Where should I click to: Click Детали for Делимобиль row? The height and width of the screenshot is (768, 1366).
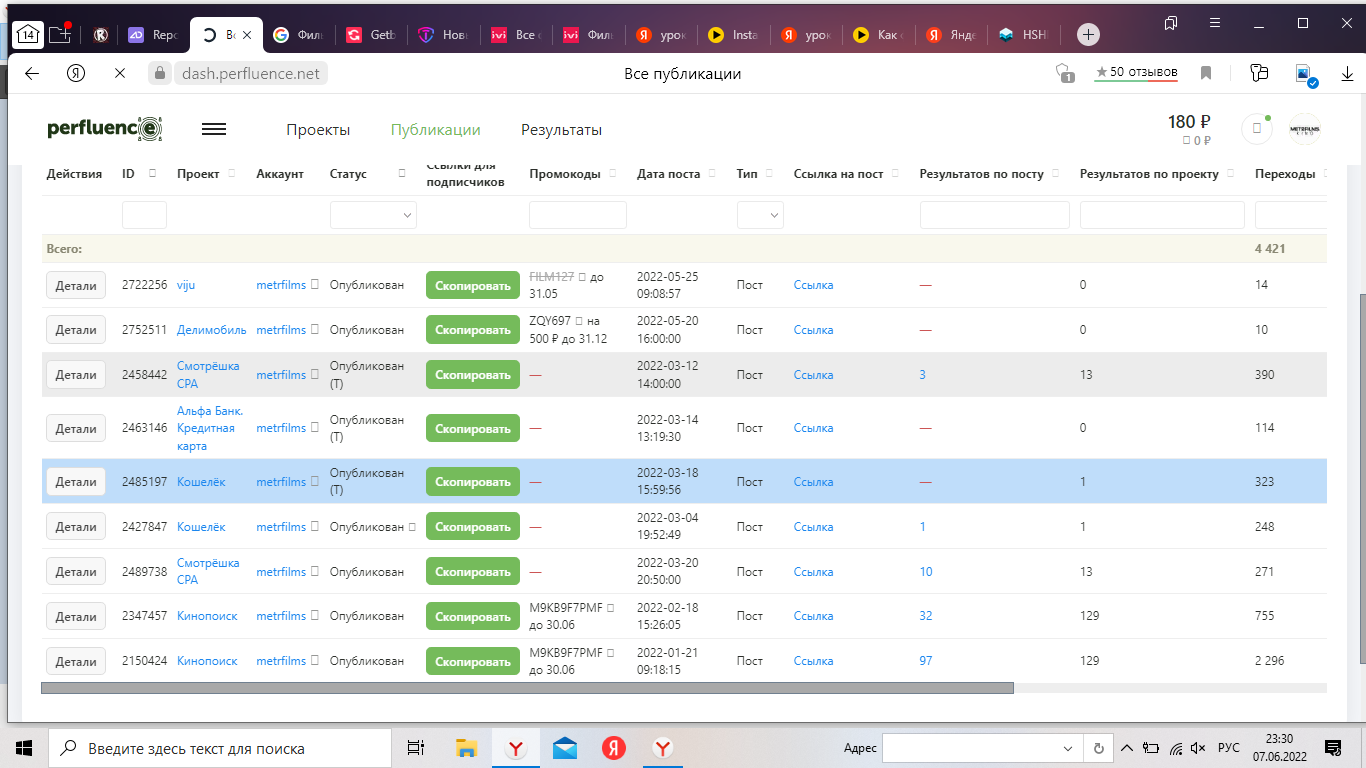point(76,330)
